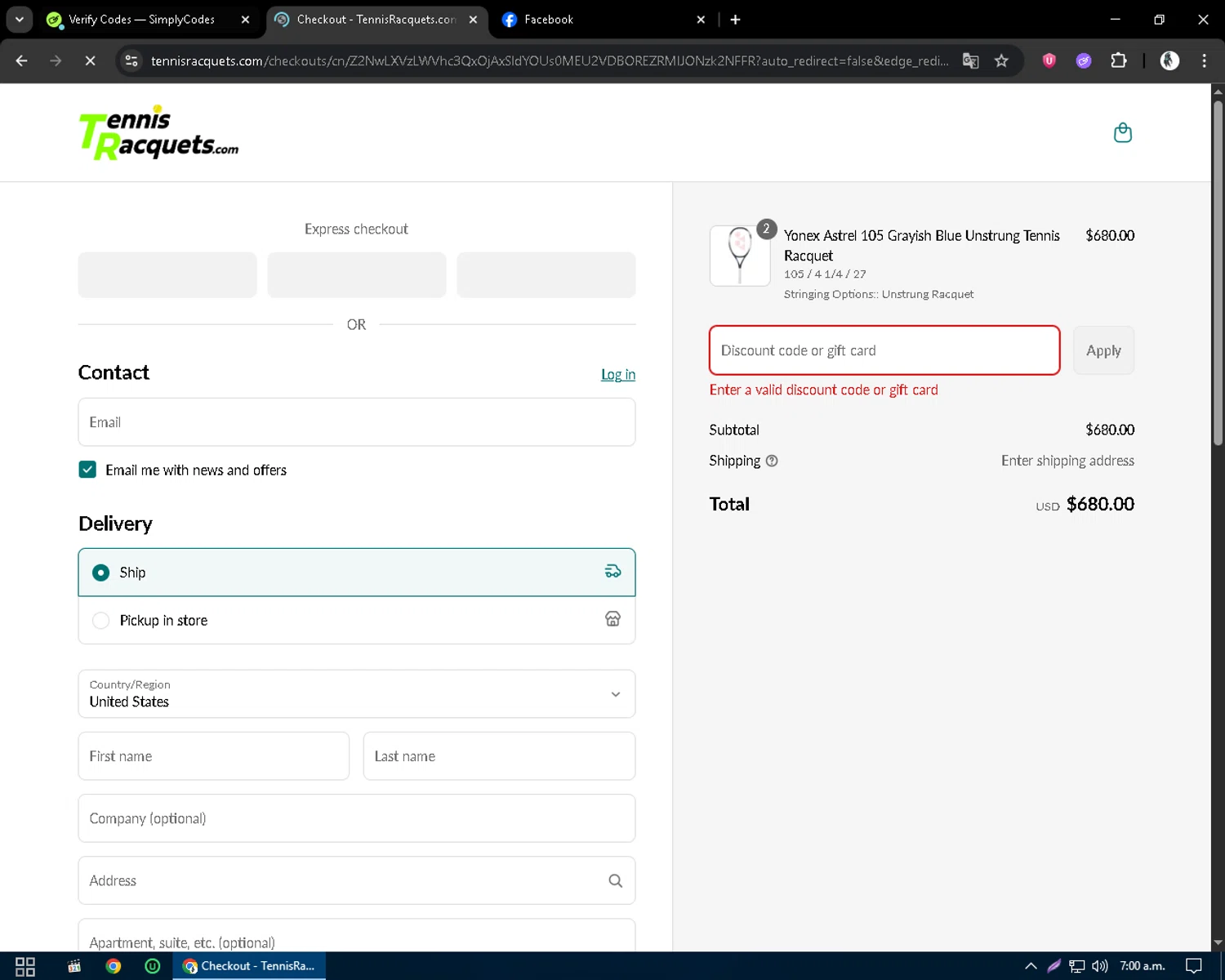Viewport: 1225px width, 980px height.
Task: Open the browser profile avatar
Action: coord(1169,60)
